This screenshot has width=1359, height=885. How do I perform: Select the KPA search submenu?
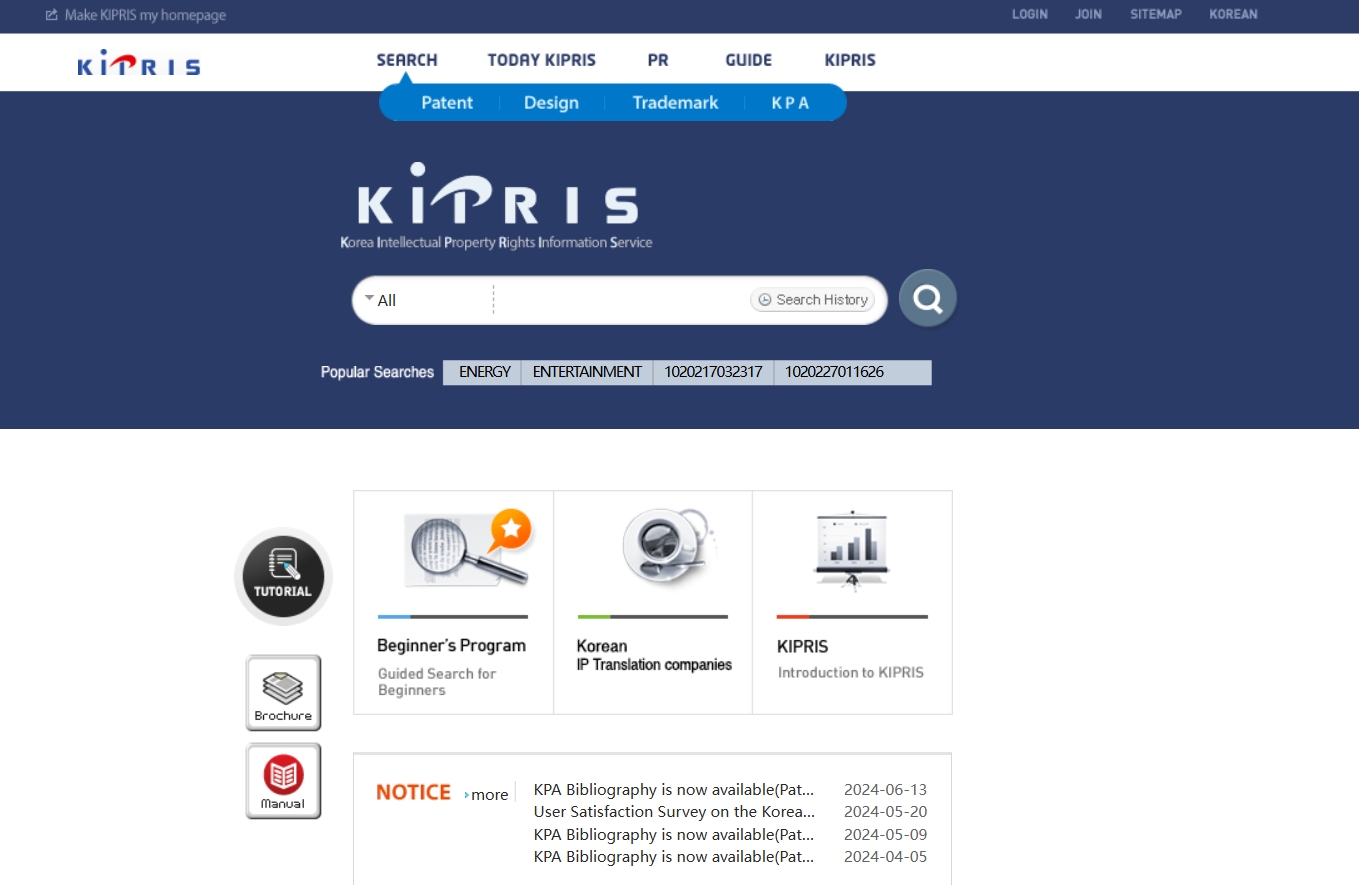pos(790,102)
